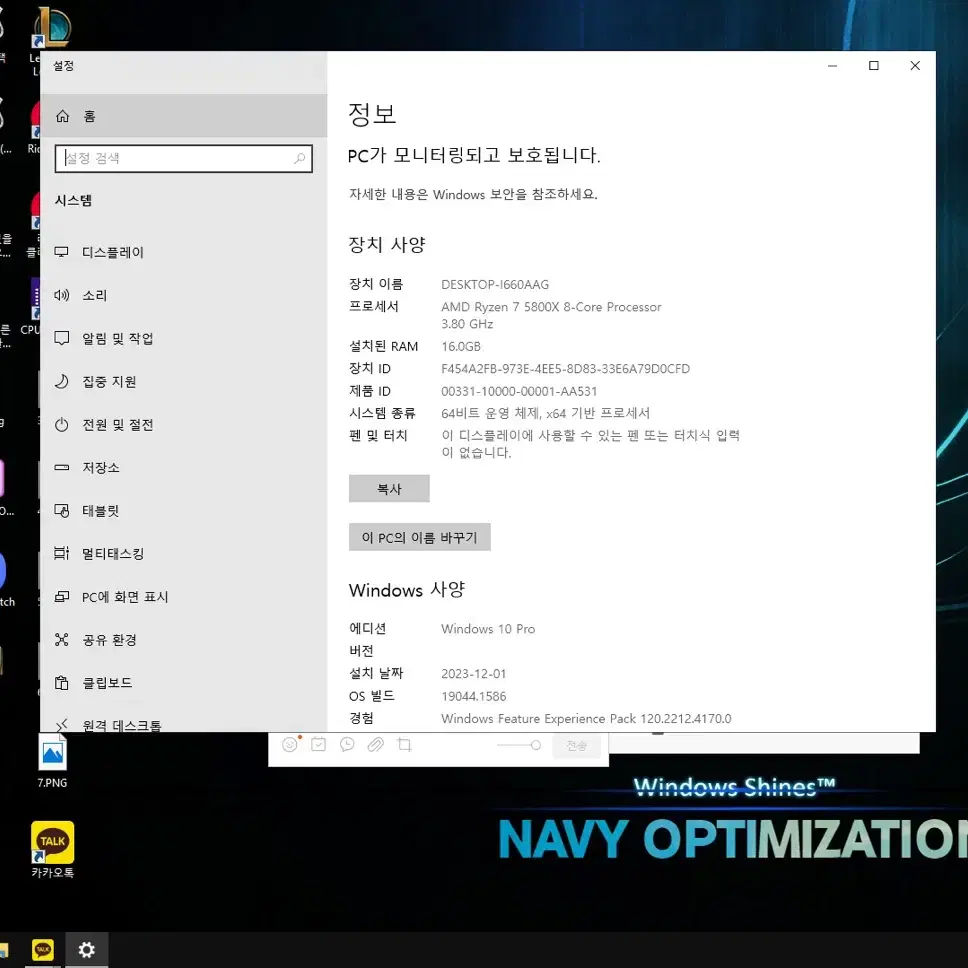The width and height of the screenshot is (968, 968).
Task: Click the 에디션 label
Action: (x=367, y=628)
